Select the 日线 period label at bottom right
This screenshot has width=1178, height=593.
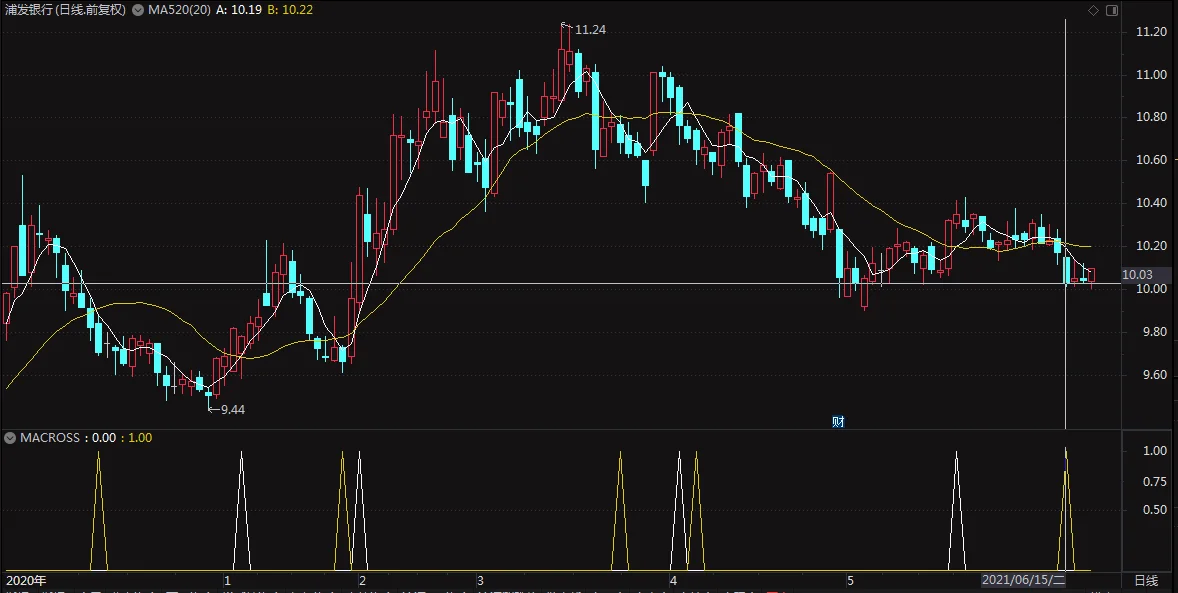click(x=1146, y=580)
